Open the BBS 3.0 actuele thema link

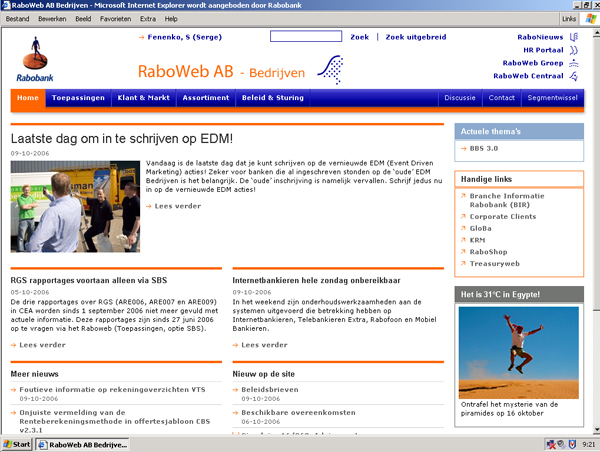click(484, 149)
